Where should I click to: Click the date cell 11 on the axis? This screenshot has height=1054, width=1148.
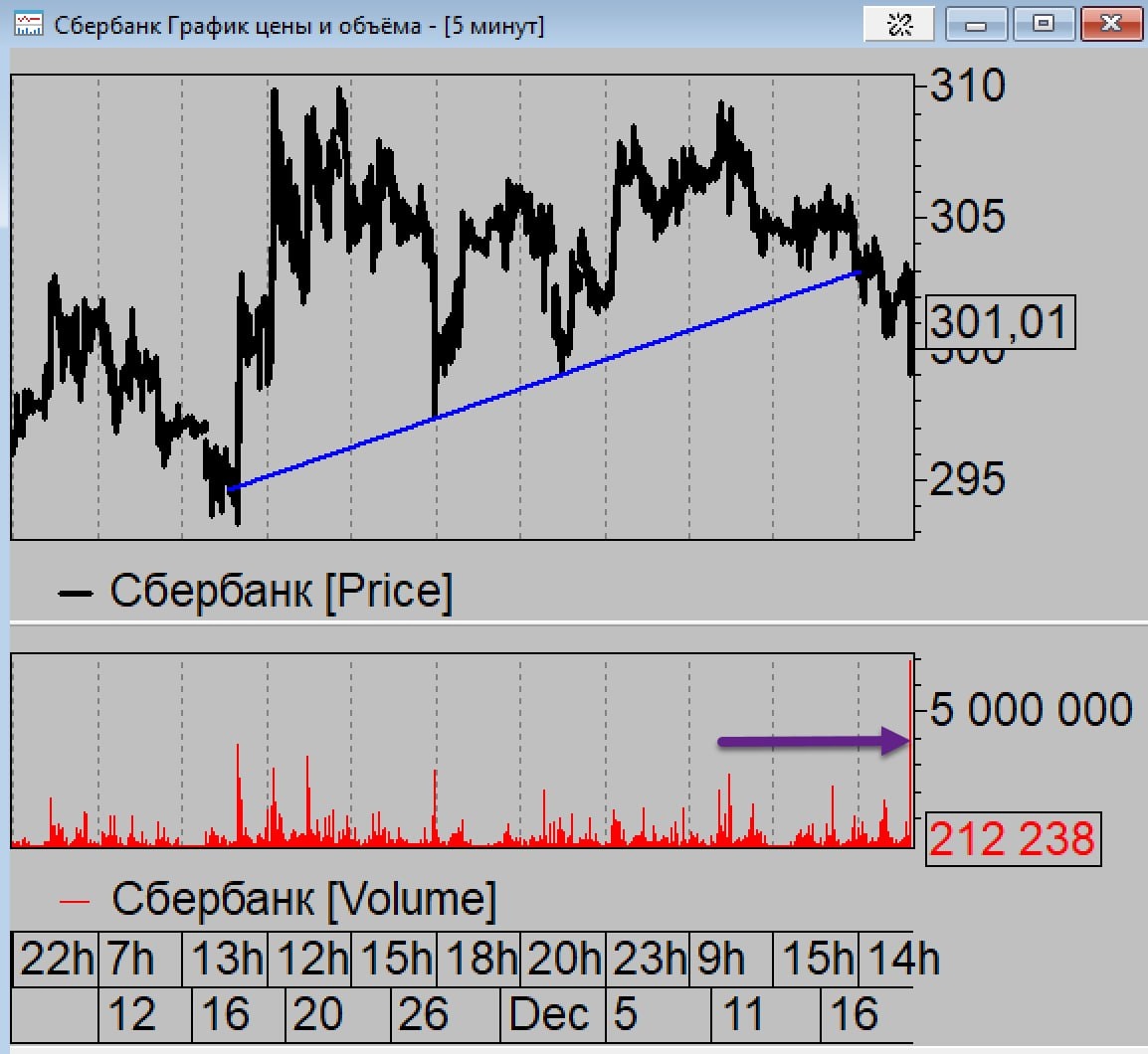[x=765, y=1014]
